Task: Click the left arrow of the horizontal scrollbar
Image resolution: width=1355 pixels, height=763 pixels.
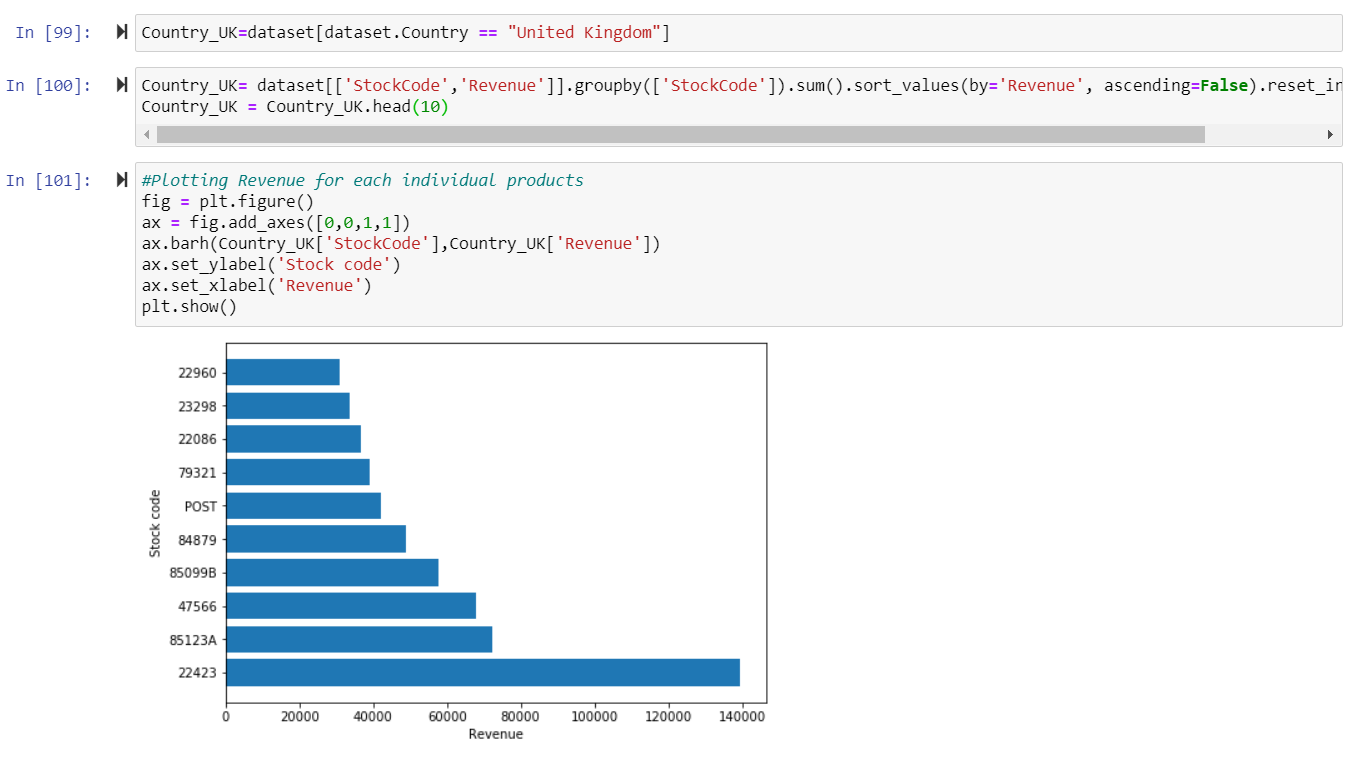Action: point(146,133)
